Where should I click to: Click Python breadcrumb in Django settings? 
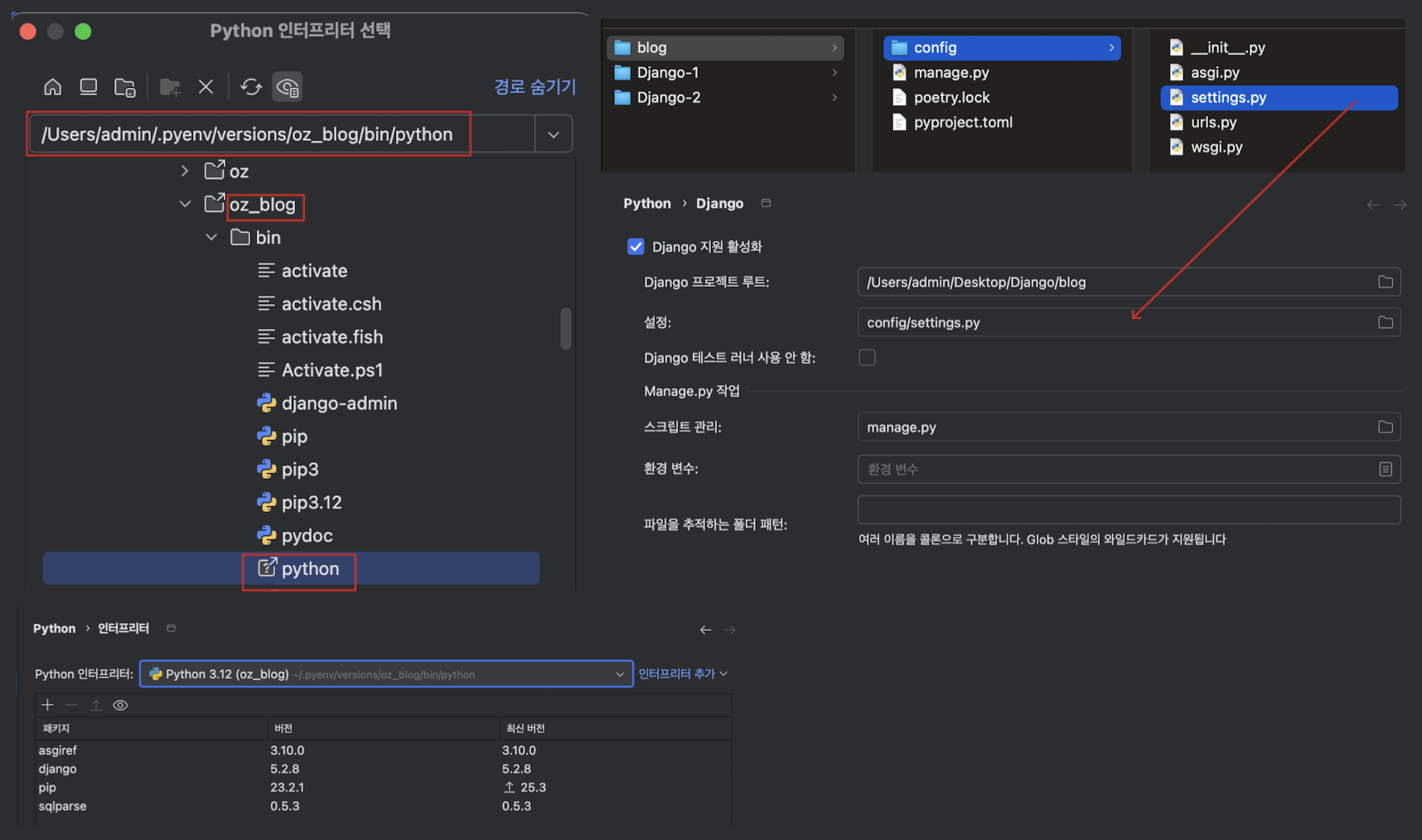(x=647, y=204)
